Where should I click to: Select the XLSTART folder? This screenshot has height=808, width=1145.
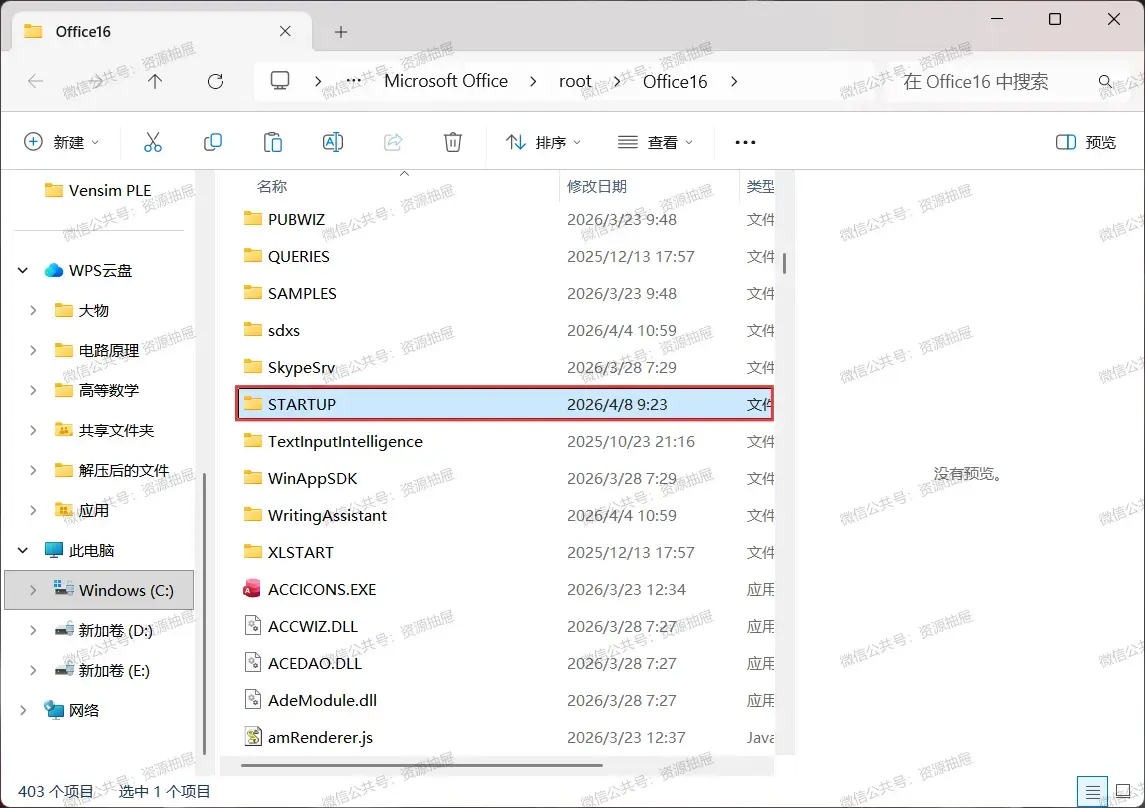[504, 553]
